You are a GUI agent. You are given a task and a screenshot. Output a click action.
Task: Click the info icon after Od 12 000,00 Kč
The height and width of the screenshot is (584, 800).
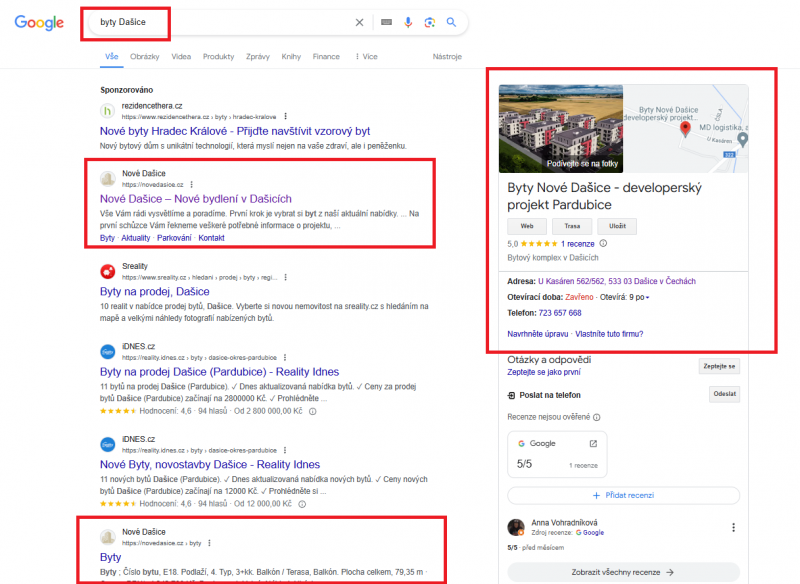tap(302, 504)
